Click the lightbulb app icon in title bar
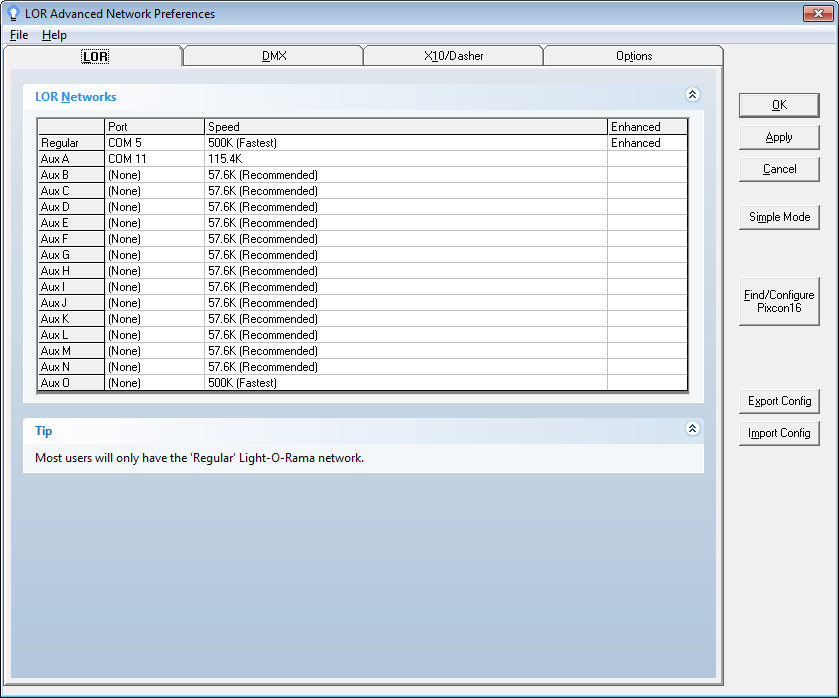 (x=13, y=14)
